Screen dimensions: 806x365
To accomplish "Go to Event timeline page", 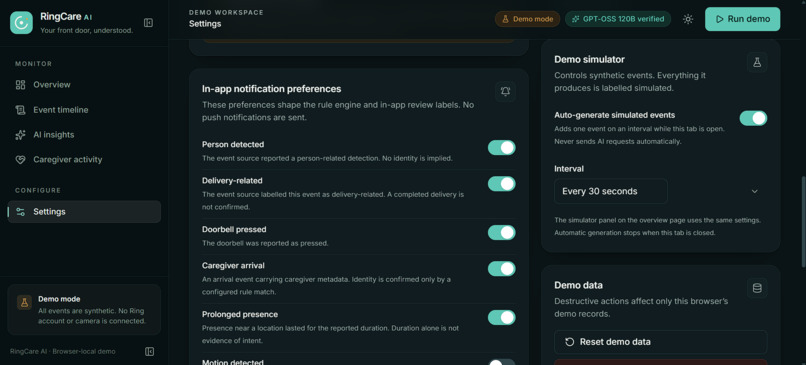I will 84,110.
